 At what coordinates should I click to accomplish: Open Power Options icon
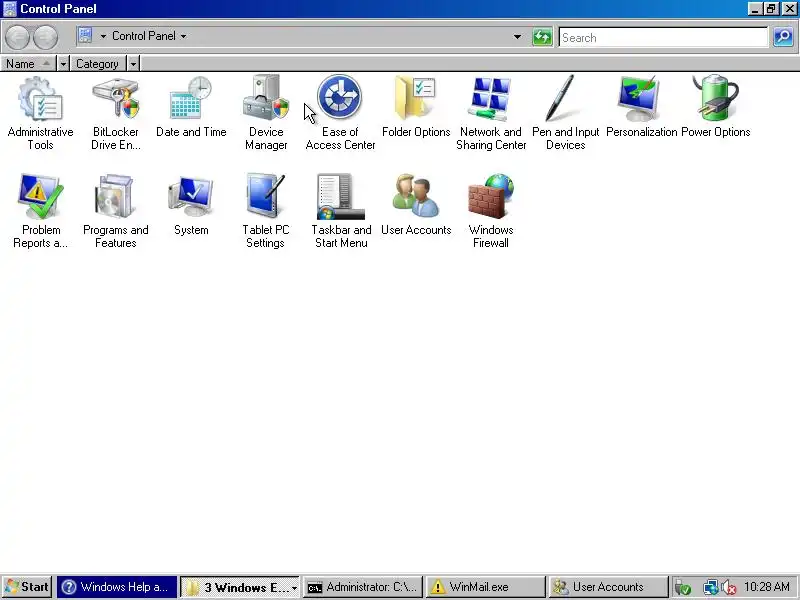point(715,98)
